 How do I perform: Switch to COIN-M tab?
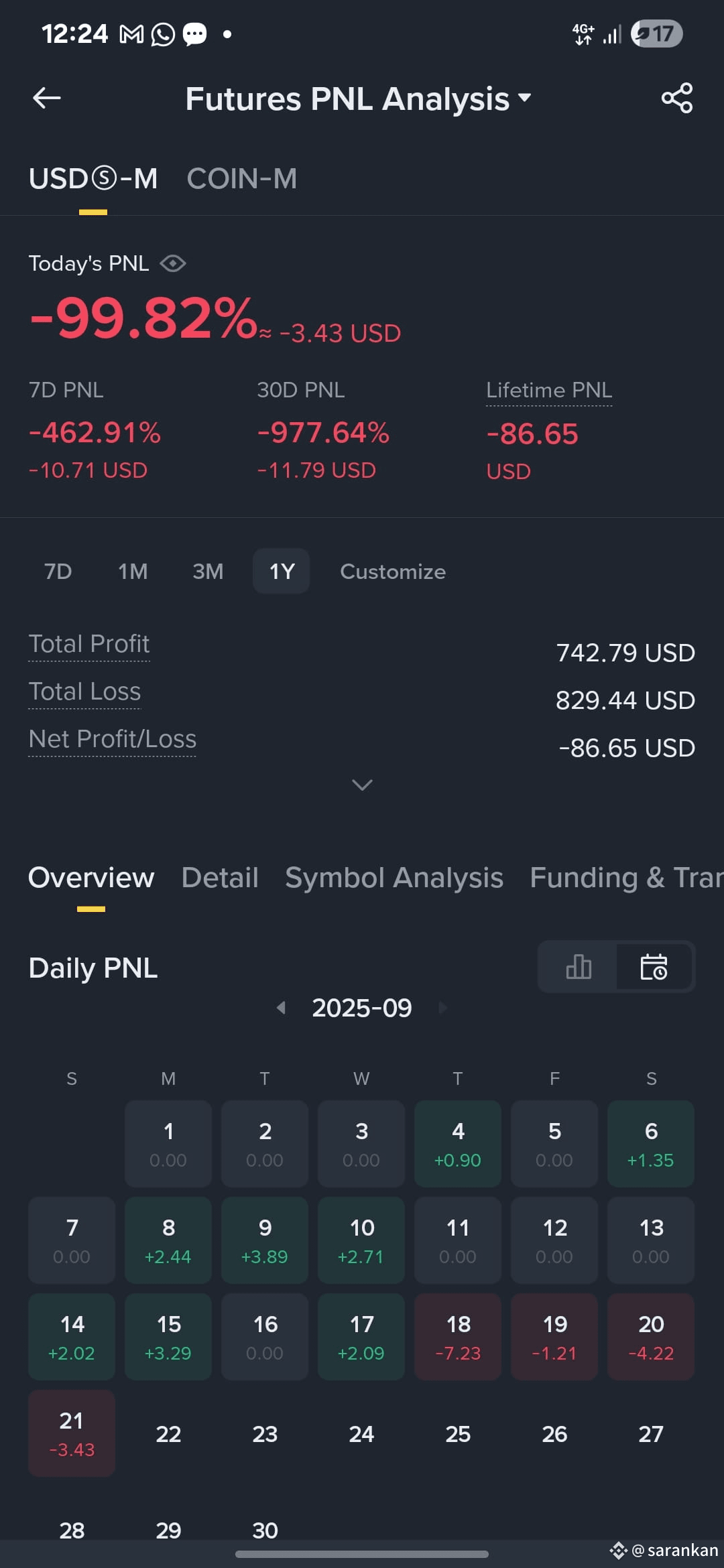click(x=241, y=179)
